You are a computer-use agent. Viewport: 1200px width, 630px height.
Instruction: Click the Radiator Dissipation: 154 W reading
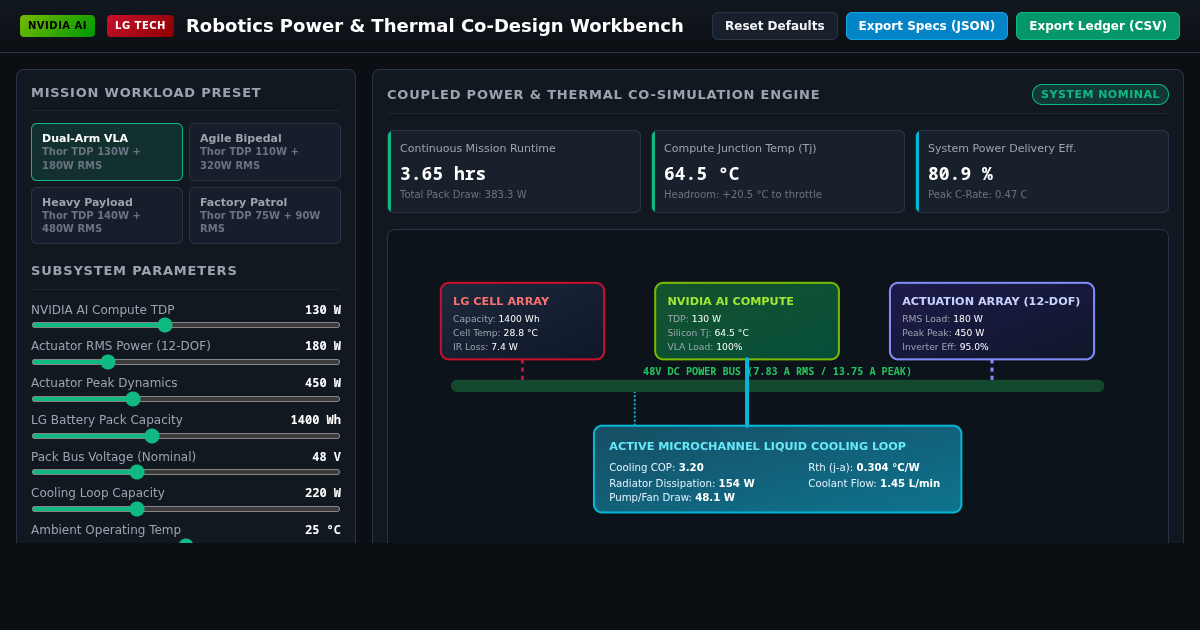pos(682,483)
